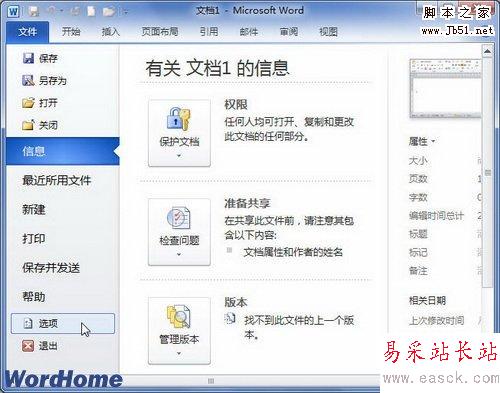
Task: Click the 选项 (Options) item
Action: (x=63, y=323)
